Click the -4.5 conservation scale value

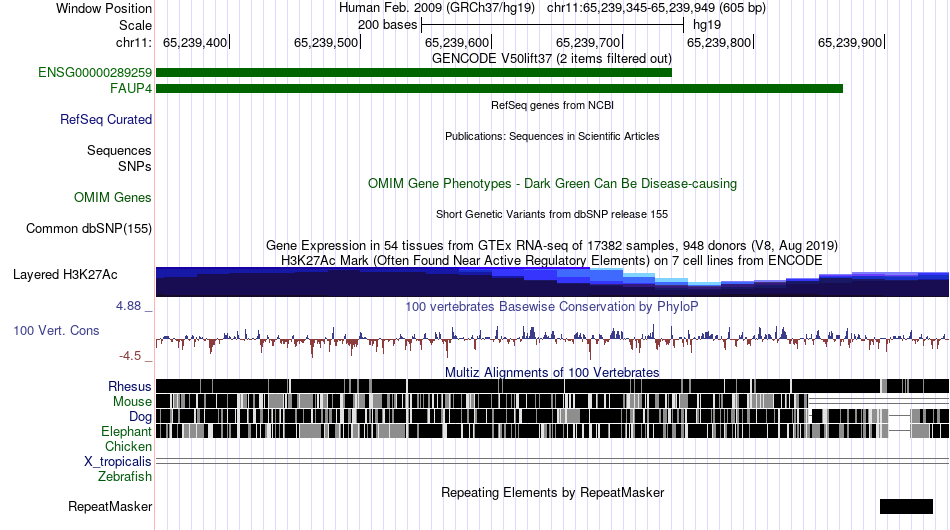(130, 356)
